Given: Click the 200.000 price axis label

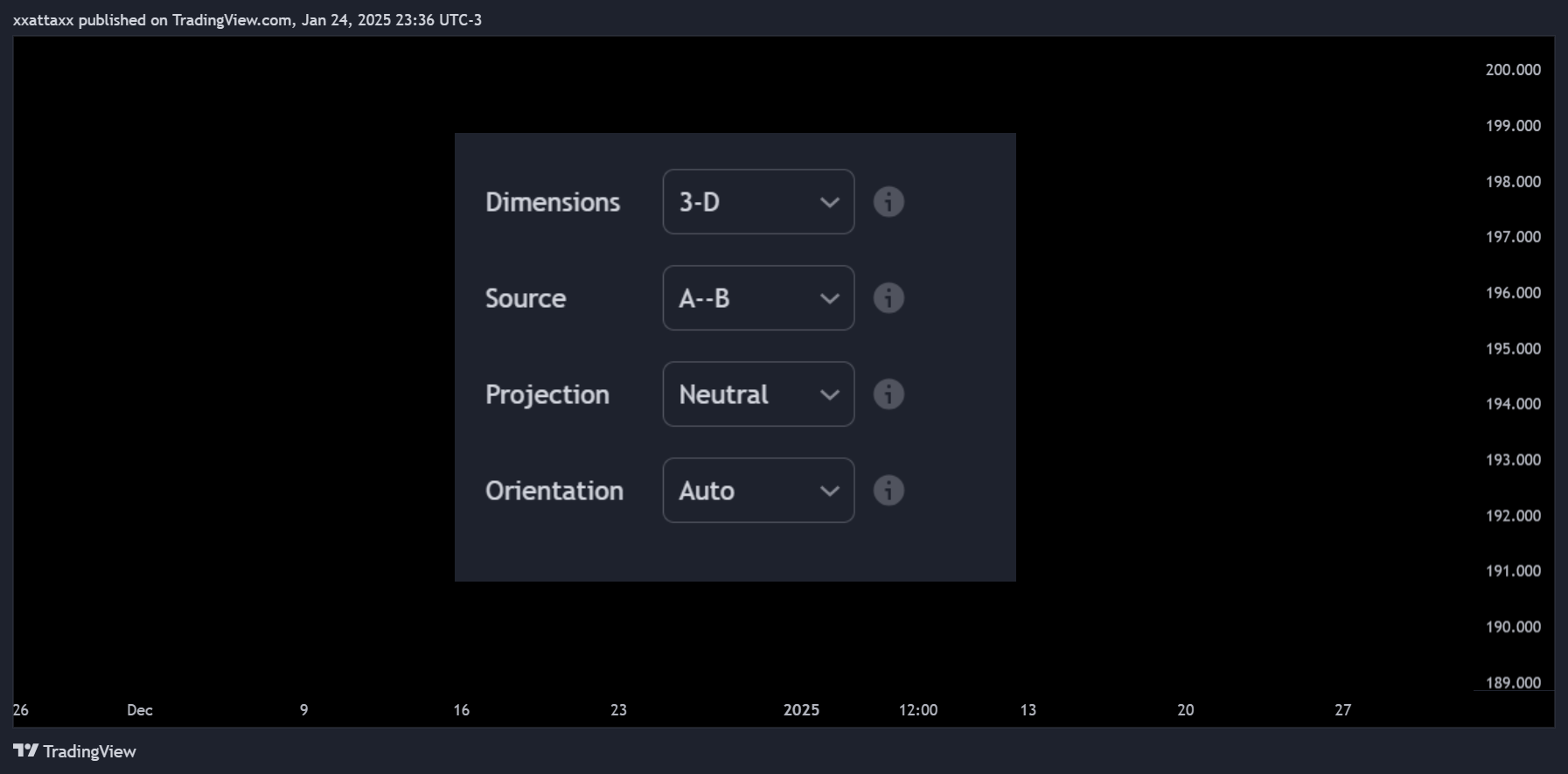Looking at the screenshot, I should coord(1513,70).
